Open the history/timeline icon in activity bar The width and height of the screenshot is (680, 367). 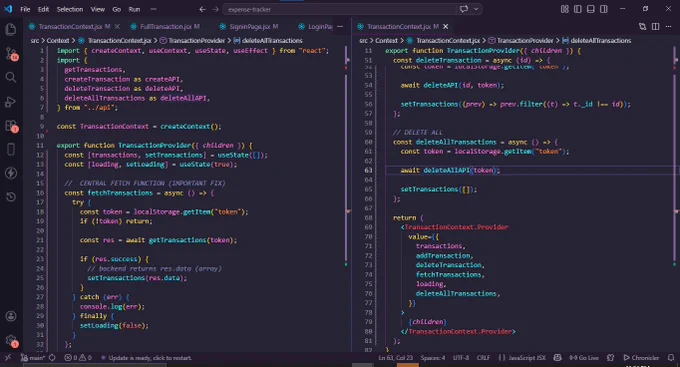(11, 197)
